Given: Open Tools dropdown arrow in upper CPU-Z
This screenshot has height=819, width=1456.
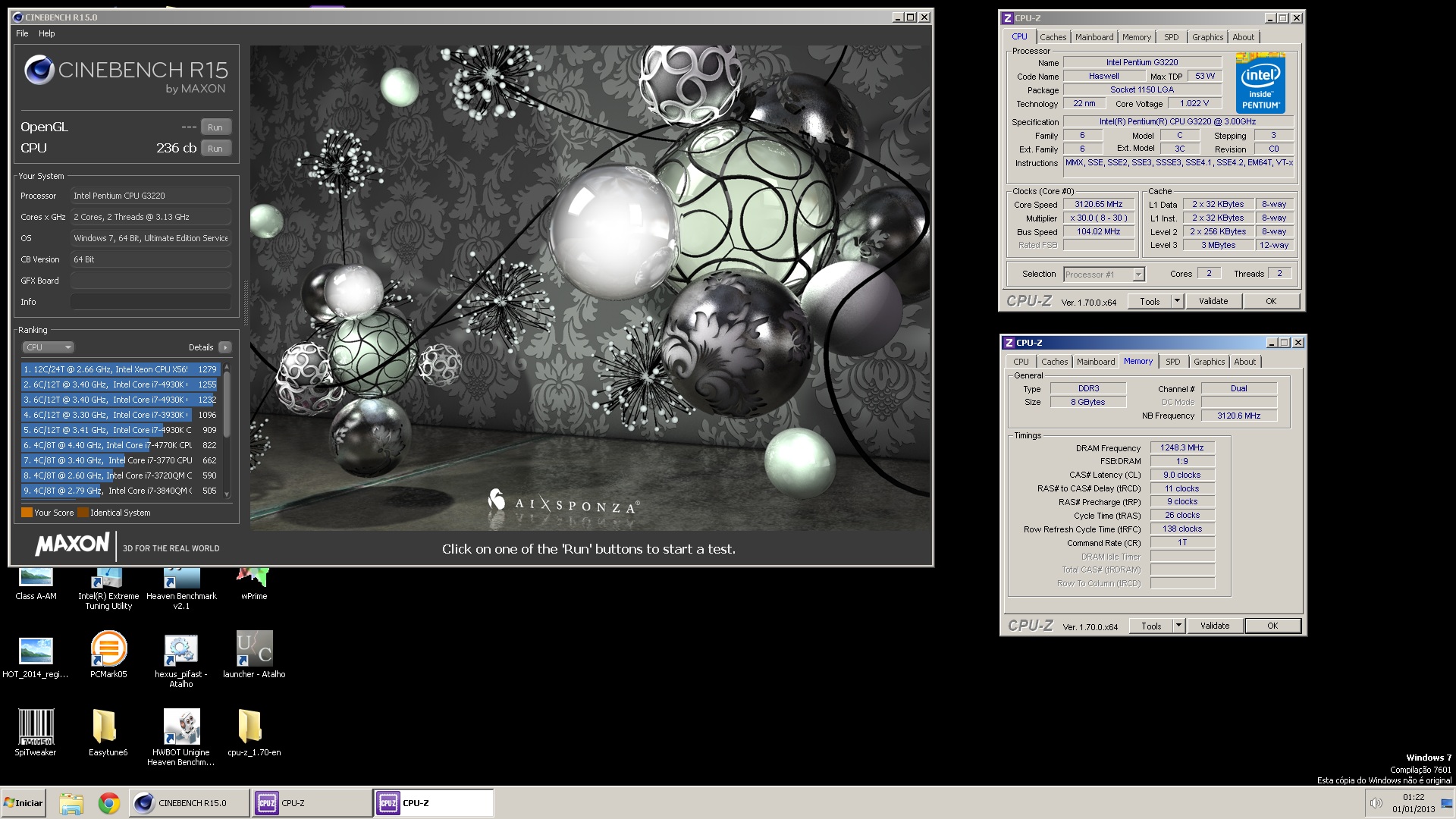Looking at the screenshot, I should click(x=1177, y=301).
